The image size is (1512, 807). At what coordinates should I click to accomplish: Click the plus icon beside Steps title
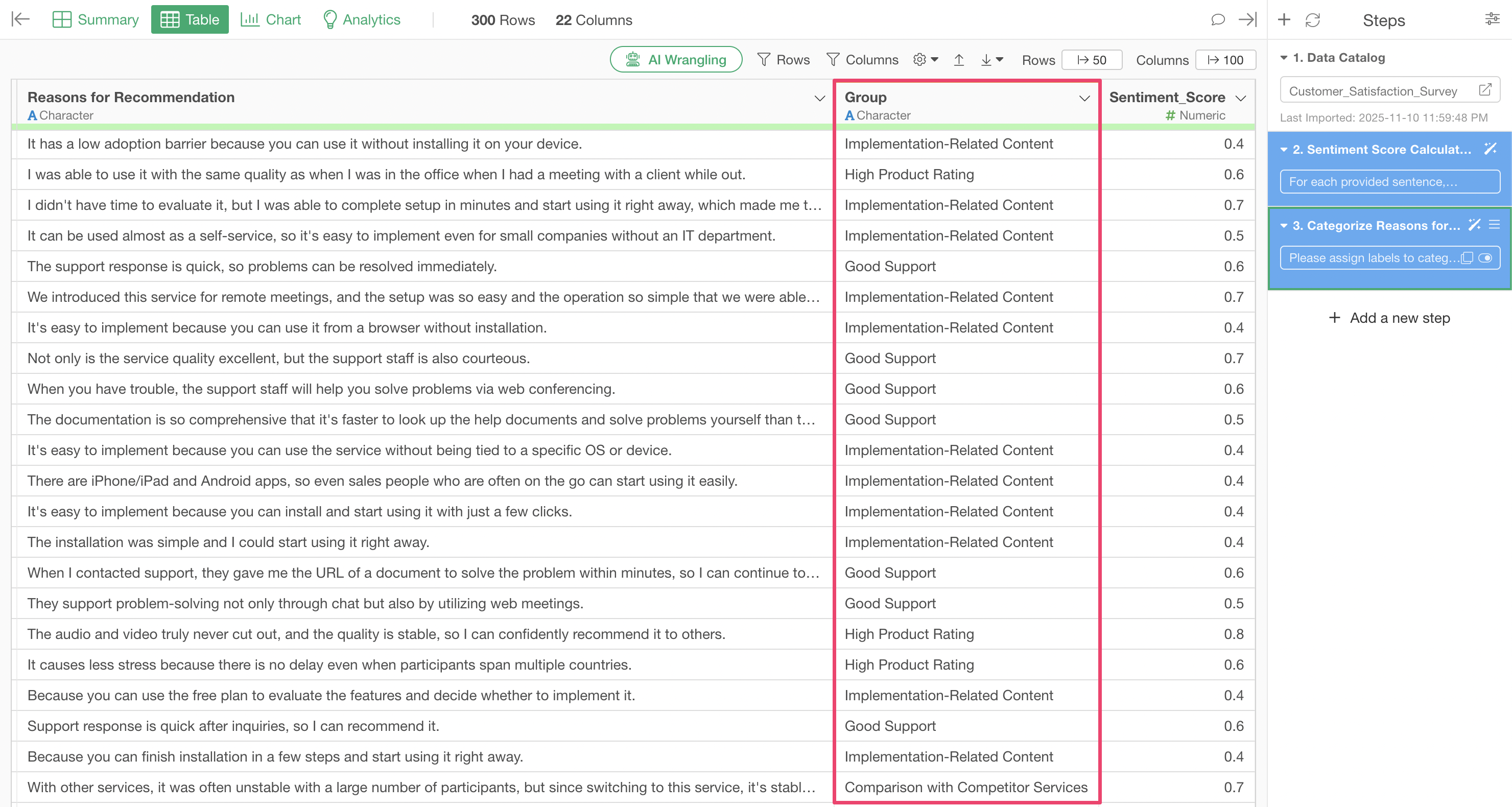pos(1284,20)
